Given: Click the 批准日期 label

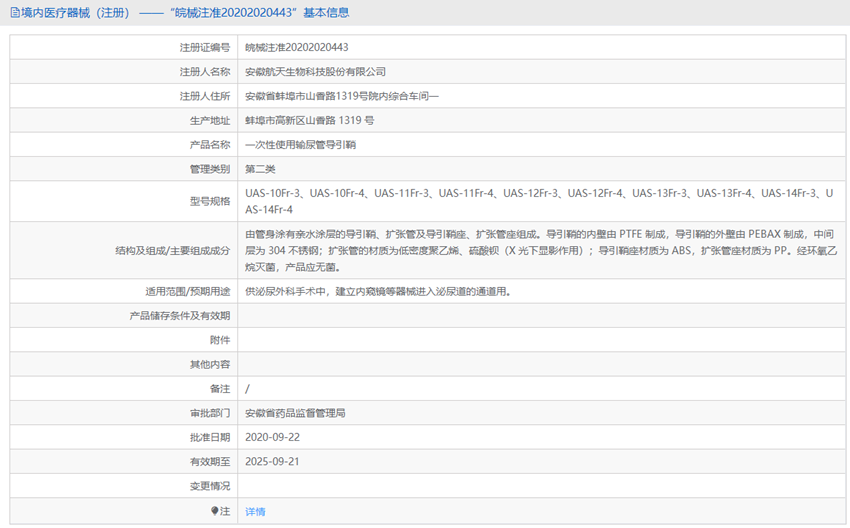Looking at the screenshot, I should click(x=210, y=437).
